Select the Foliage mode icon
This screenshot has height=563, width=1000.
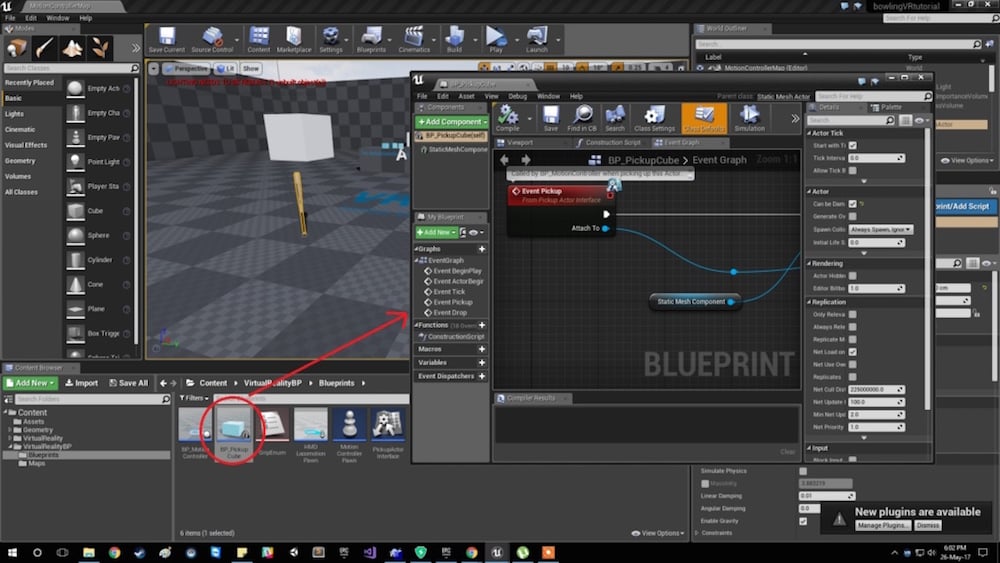click(x=100, y=47)
